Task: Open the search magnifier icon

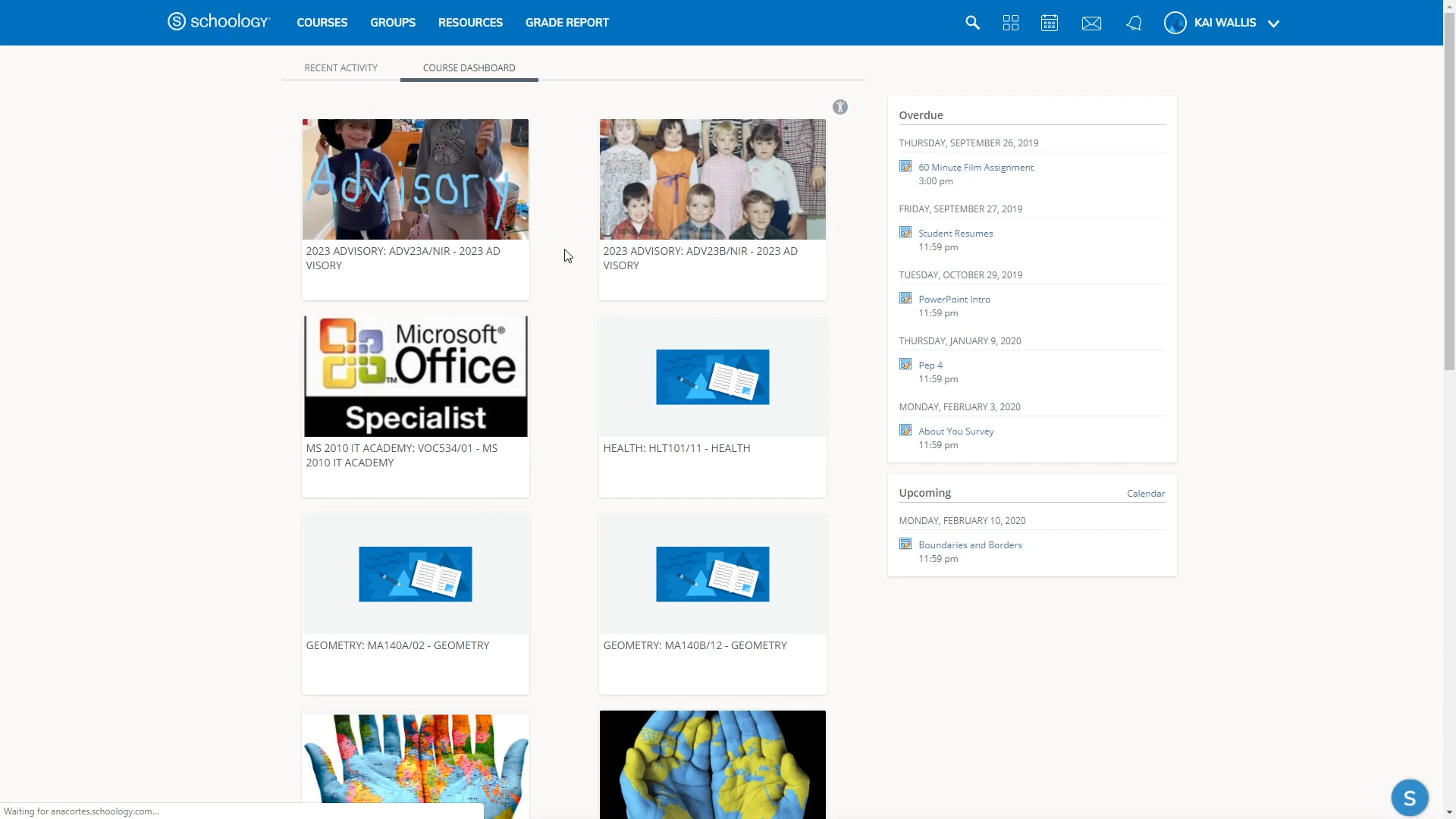Action: 971,23
